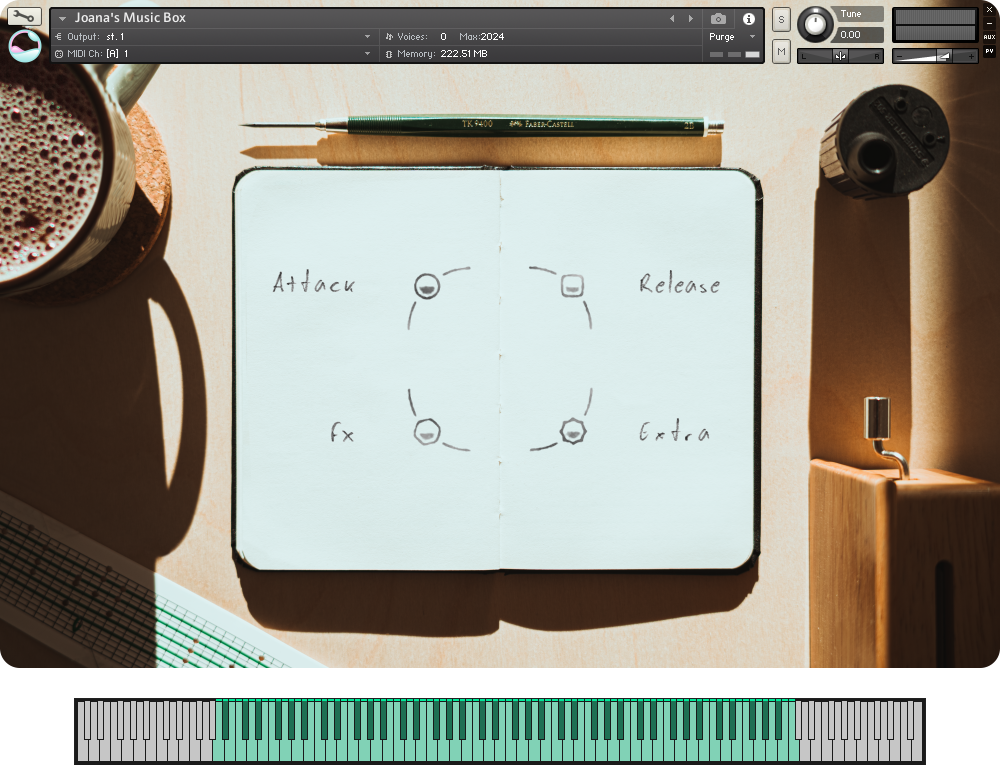Load the next instrument preset arrow
The width and height of the screenshot is (1000, 765).
pyautogui.click(x=691, y=19)
